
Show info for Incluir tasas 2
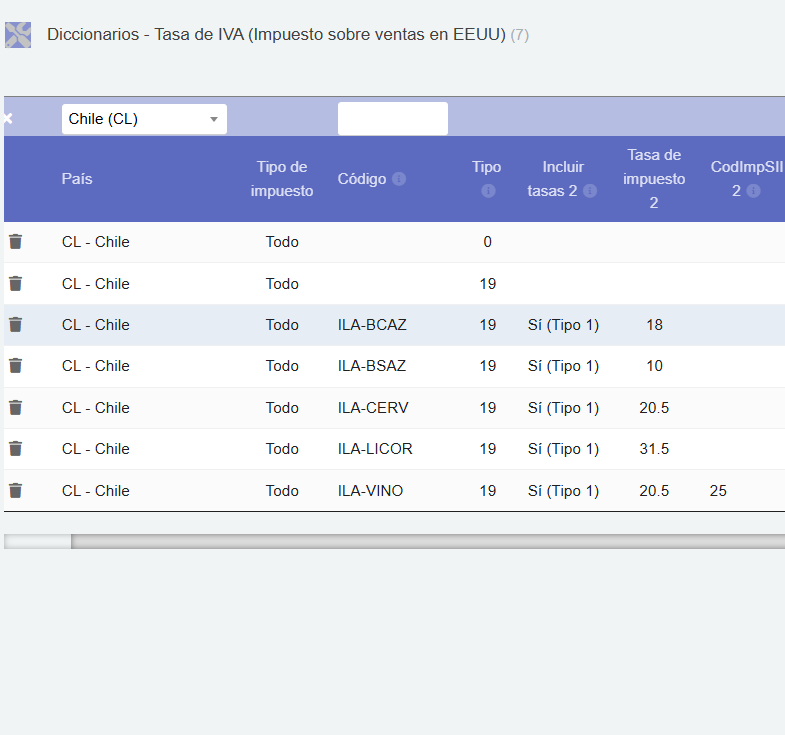coord(590,191)
